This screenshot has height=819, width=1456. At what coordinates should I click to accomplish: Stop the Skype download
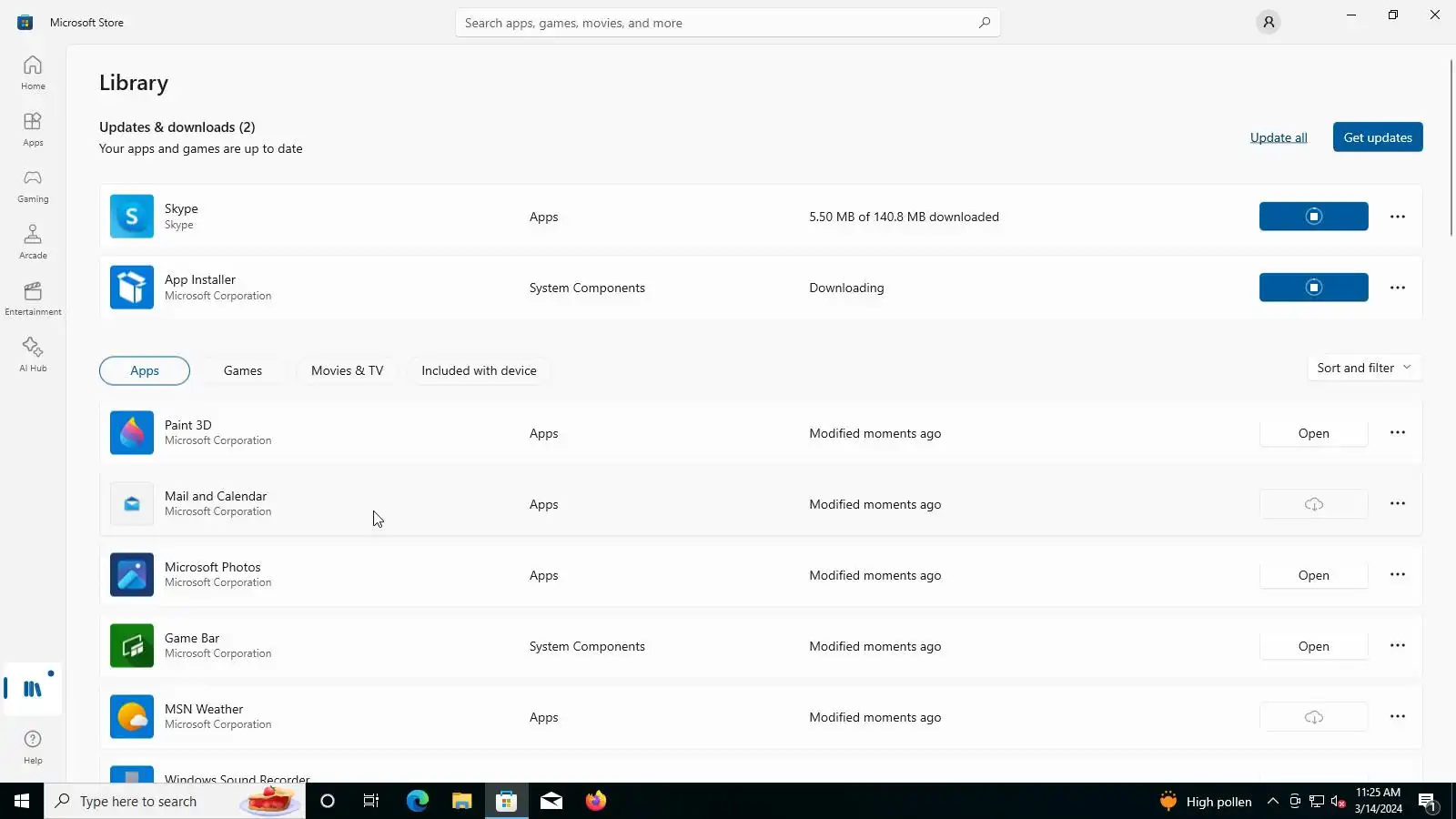tap(1313, 217)
